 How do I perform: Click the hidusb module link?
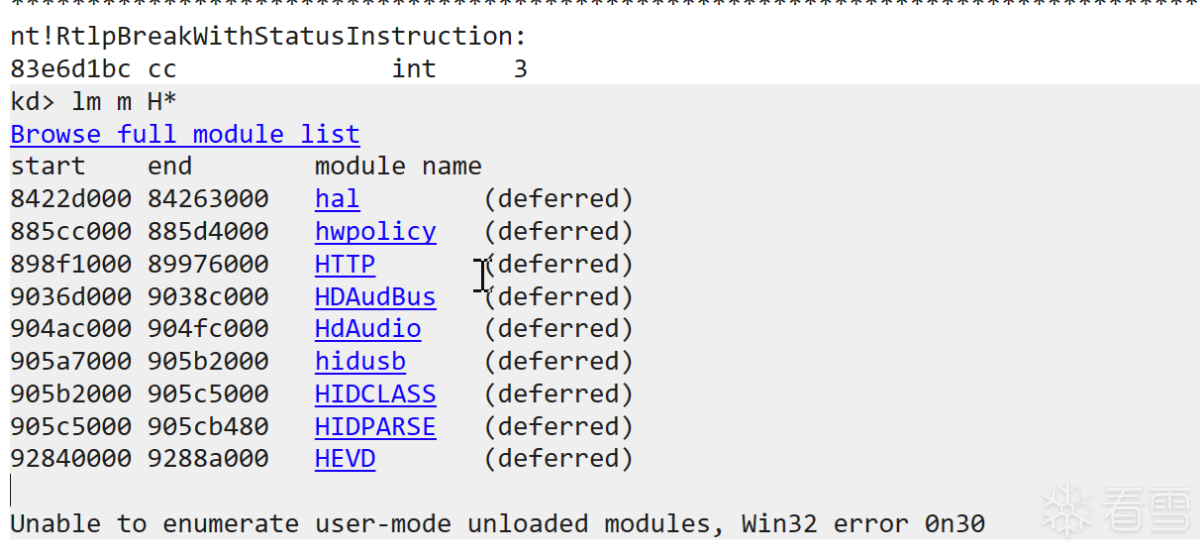click(x=360, y=362)
